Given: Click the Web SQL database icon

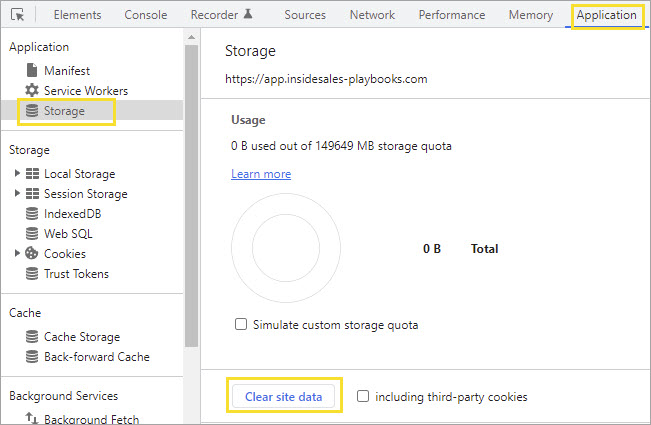Looking at the screenshot, I should pyautogui.click(x=32, y=234).
